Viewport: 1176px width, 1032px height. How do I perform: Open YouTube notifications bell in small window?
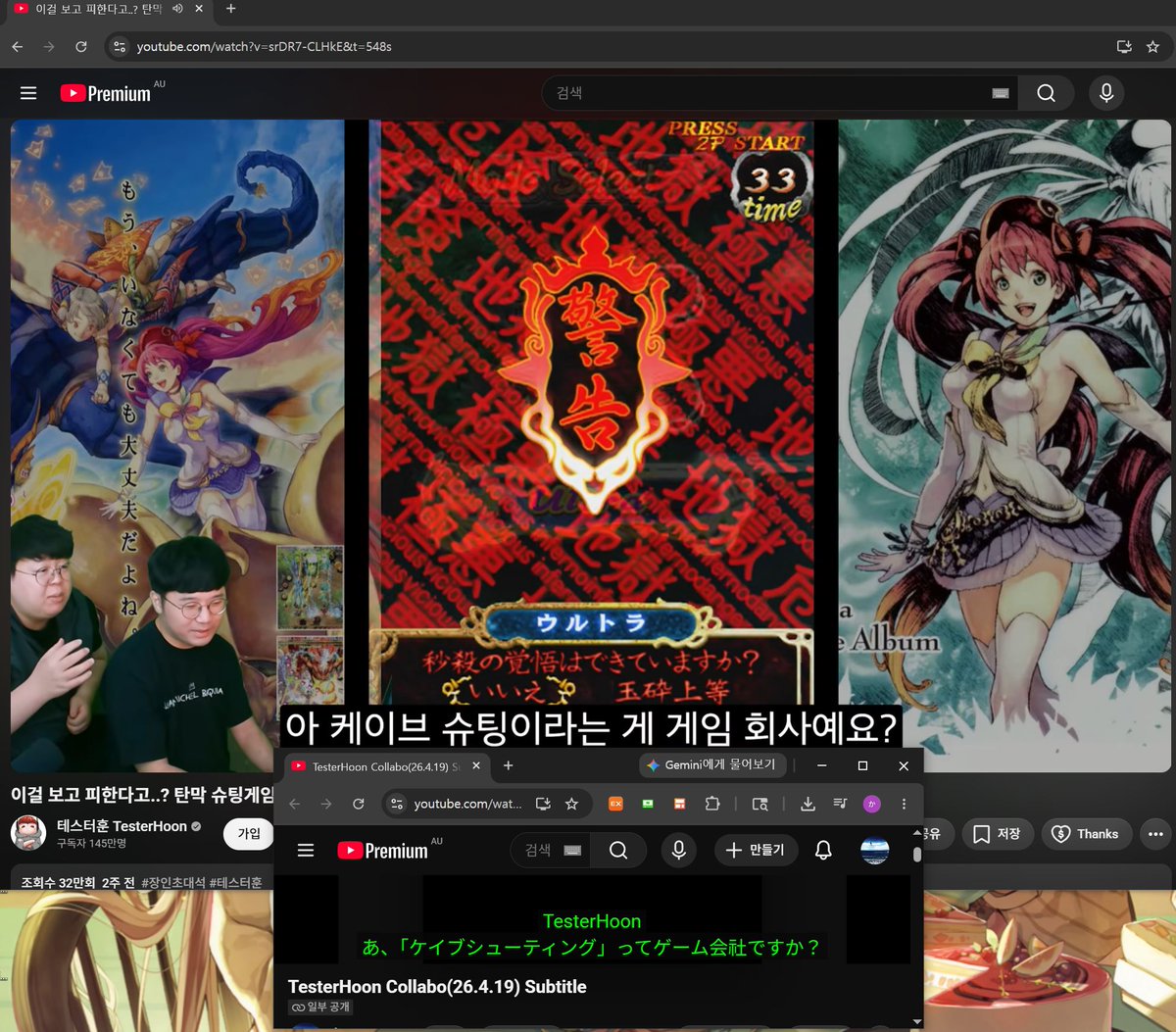tap(823, 850)
